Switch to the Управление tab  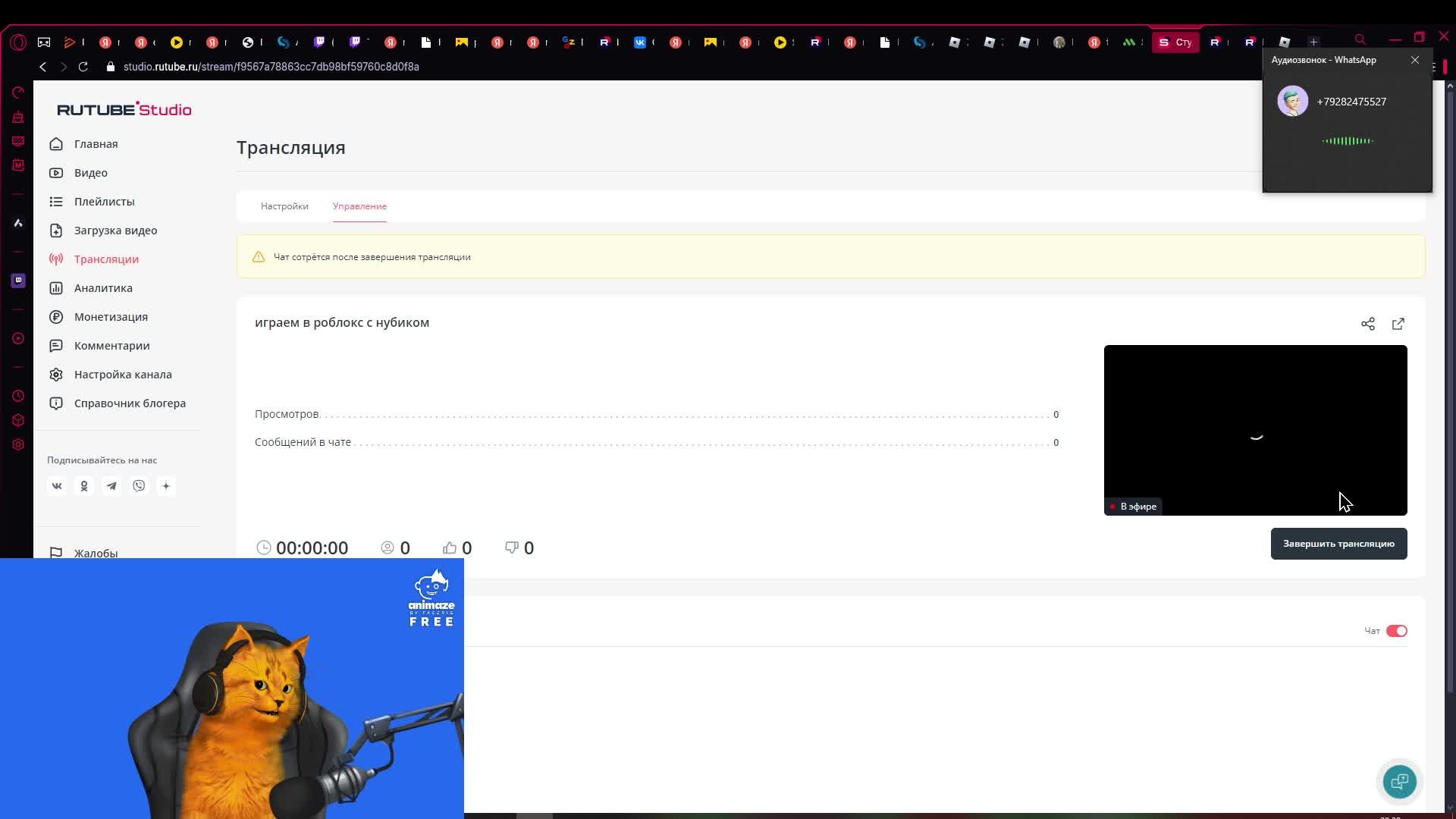pyautogui.click(x=359, y=206)
